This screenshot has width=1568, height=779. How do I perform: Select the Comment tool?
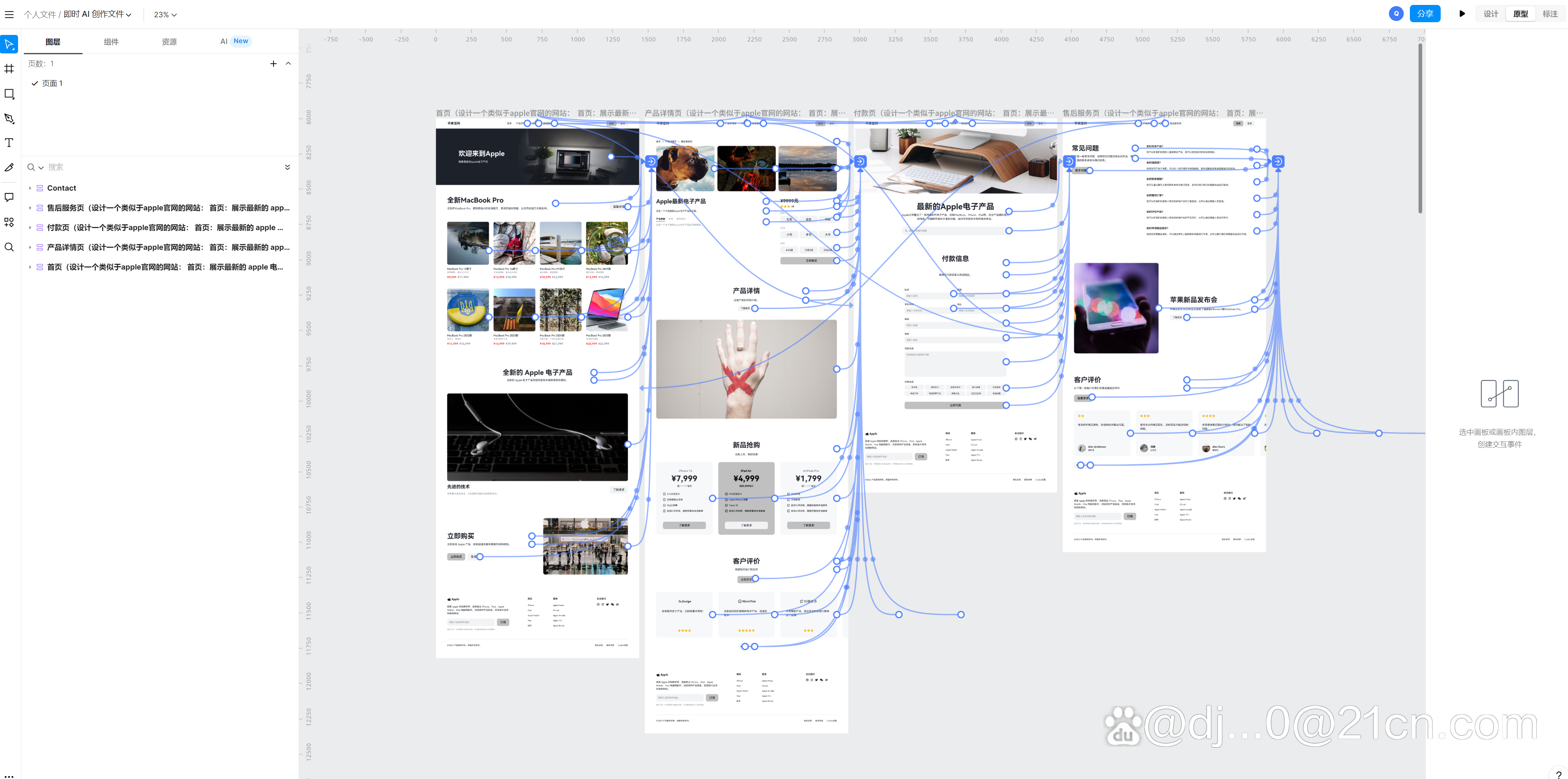tap(9, 197)
